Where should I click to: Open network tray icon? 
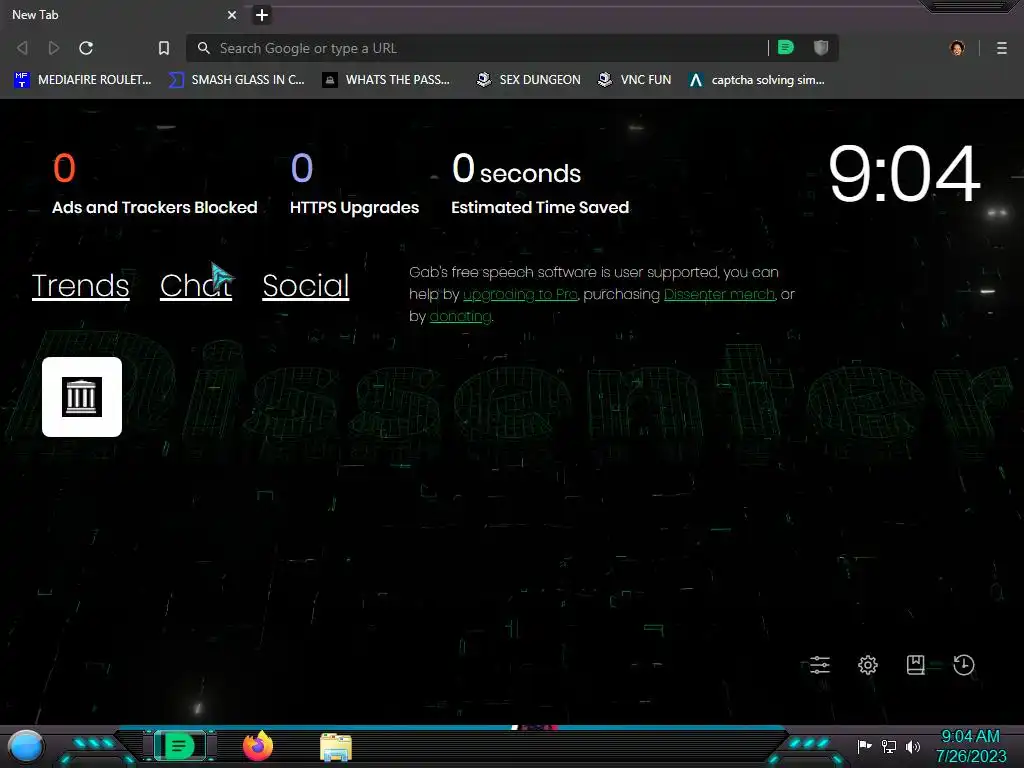[889, 746]
